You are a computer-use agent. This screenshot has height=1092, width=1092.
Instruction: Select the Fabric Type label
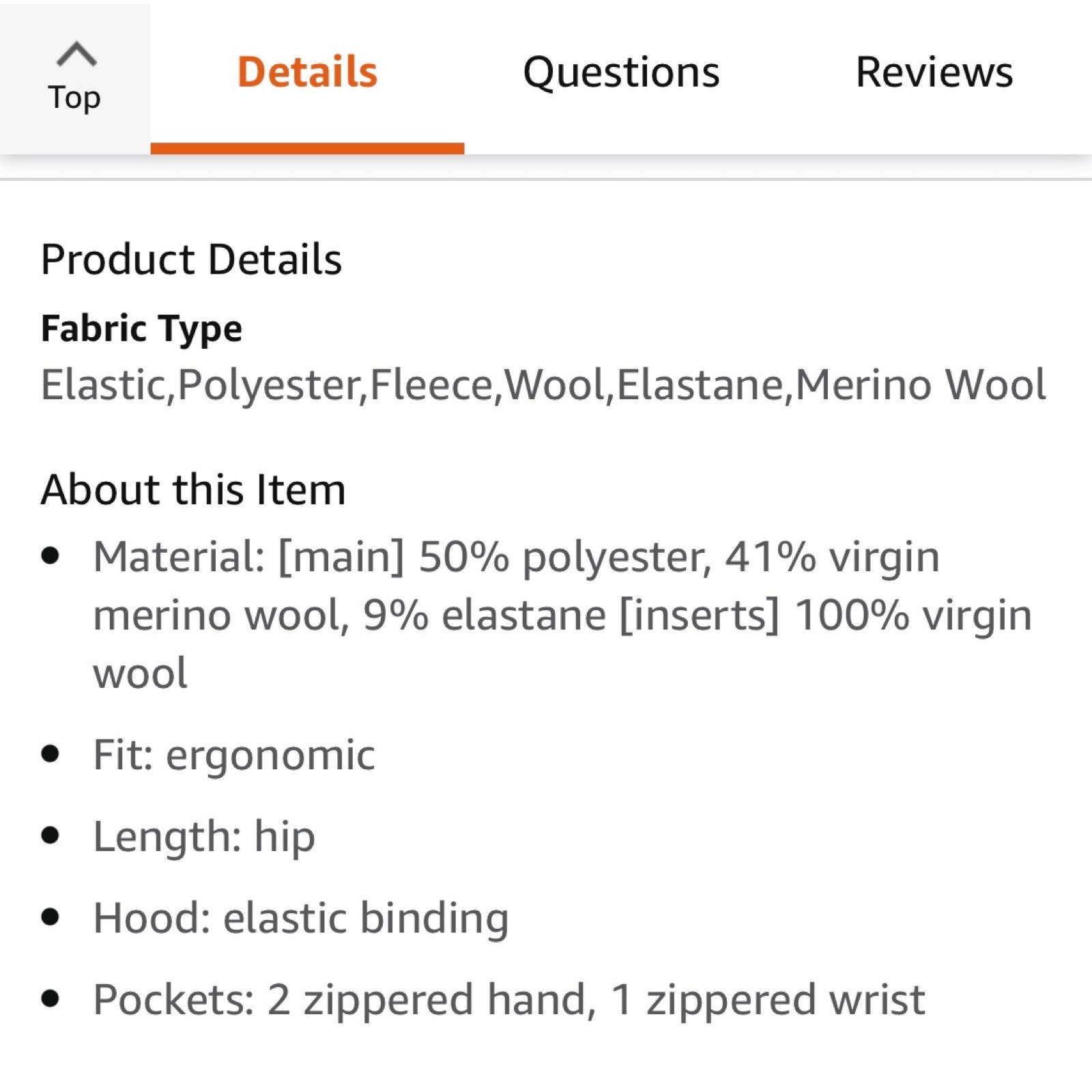point(141,329)
